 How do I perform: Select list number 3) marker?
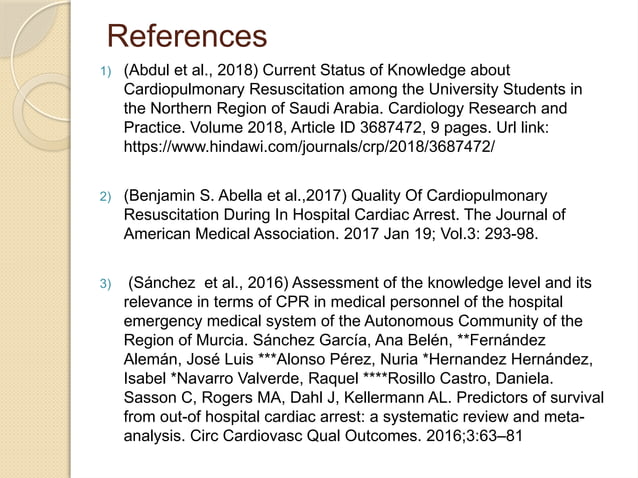105,284
